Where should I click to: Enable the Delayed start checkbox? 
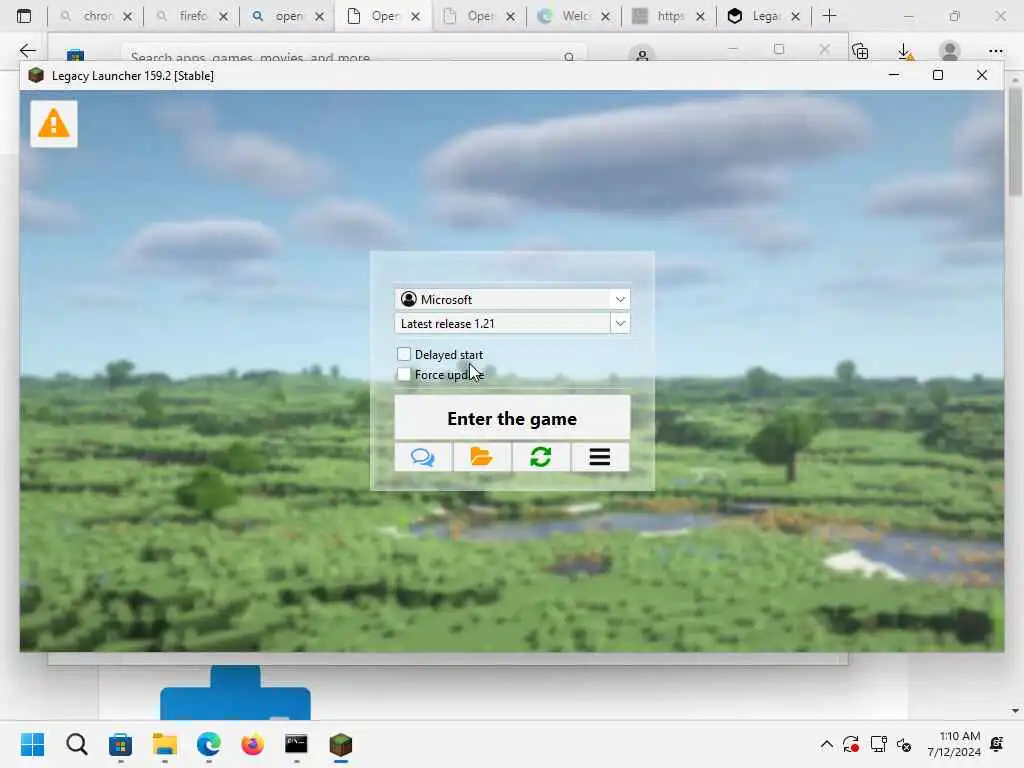(x=404, y=354)
